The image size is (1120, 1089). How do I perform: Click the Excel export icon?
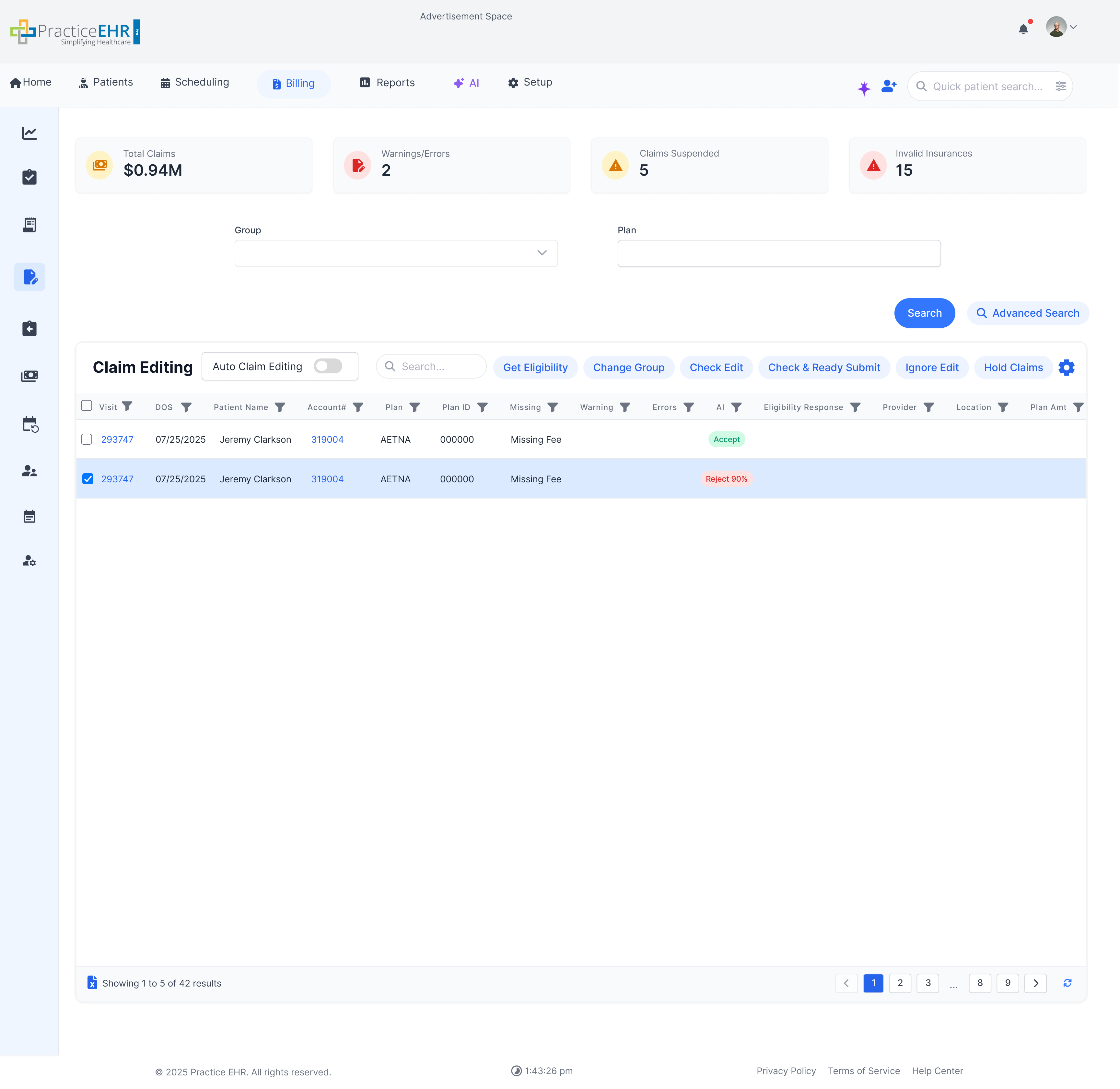point(92,983)
